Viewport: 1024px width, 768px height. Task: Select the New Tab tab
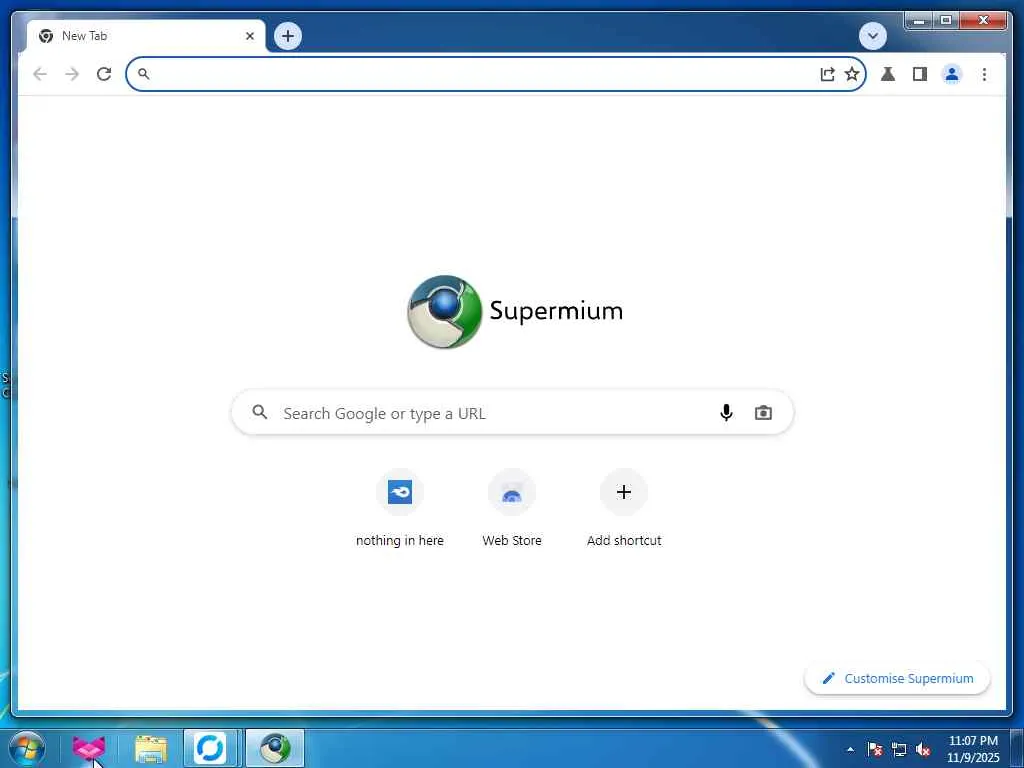(x=145, y=36)
